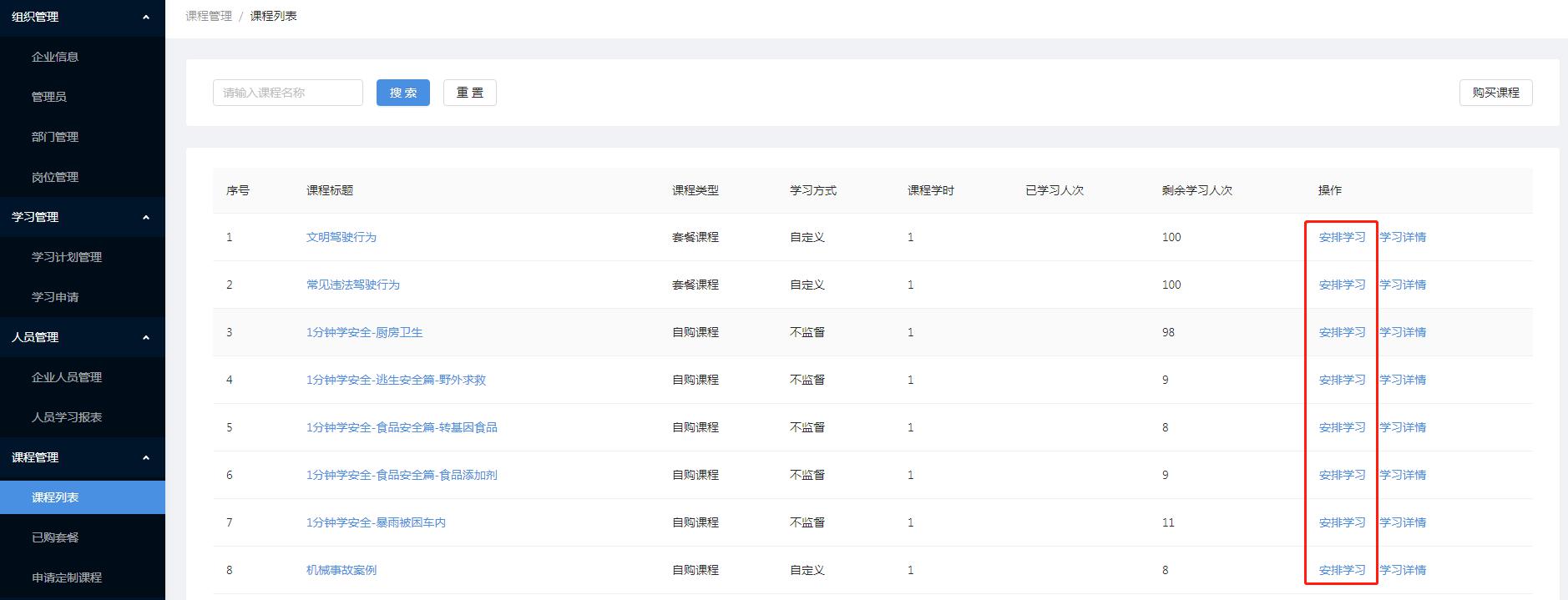Click 安排学习 for 暴雨被困车内 course
Viewport: 1568px width, 600px height.
pyautogui.click(x=1342, y=522)
